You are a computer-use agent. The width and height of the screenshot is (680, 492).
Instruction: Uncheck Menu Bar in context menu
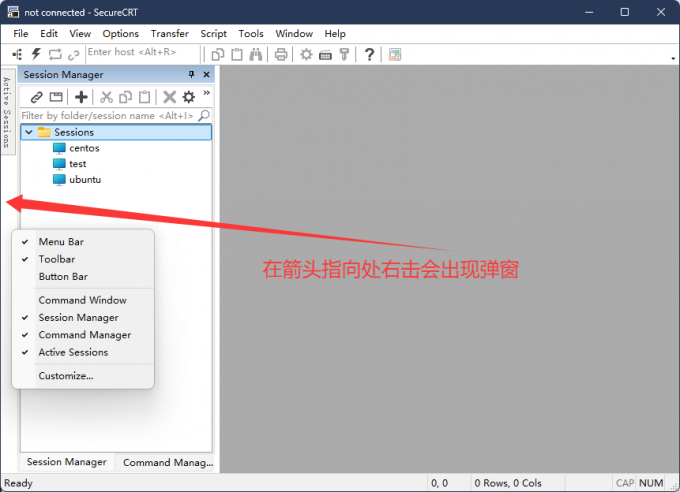click(x=61, y=242)
